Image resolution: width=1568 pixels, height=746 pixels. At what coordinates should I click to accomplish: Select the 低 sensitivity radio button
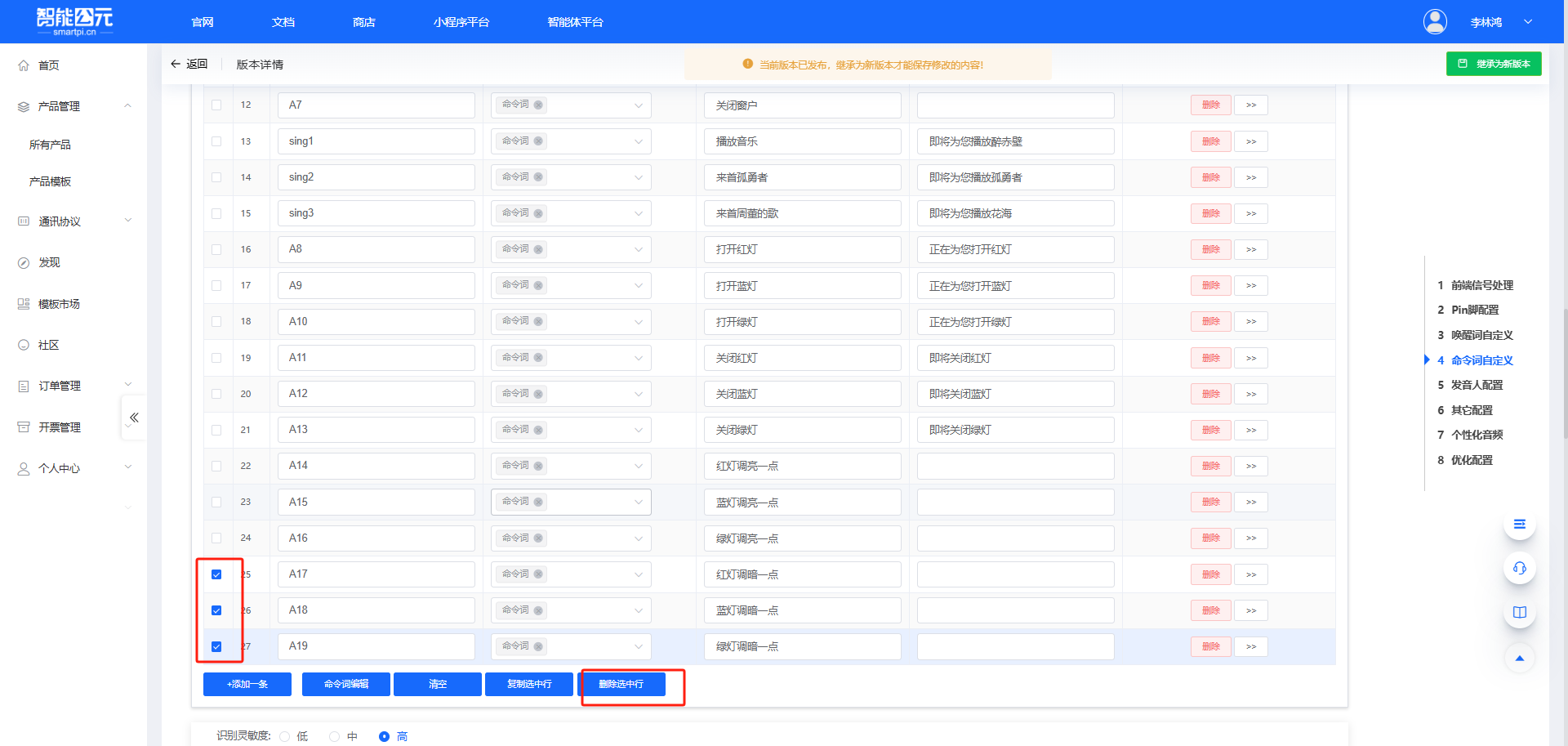(x=285, y=736)
